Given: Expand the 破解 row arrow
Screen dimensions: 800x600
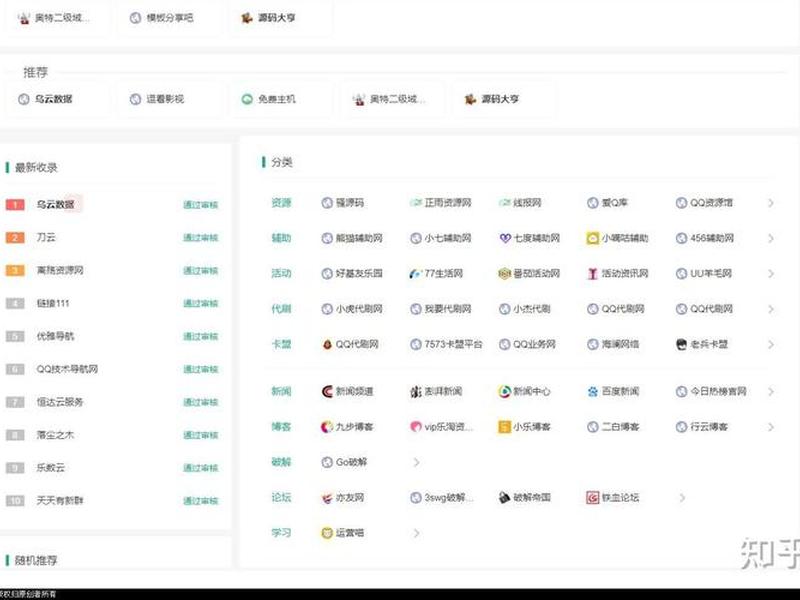Looking at the screenshot, I should (x=416, y=463).
